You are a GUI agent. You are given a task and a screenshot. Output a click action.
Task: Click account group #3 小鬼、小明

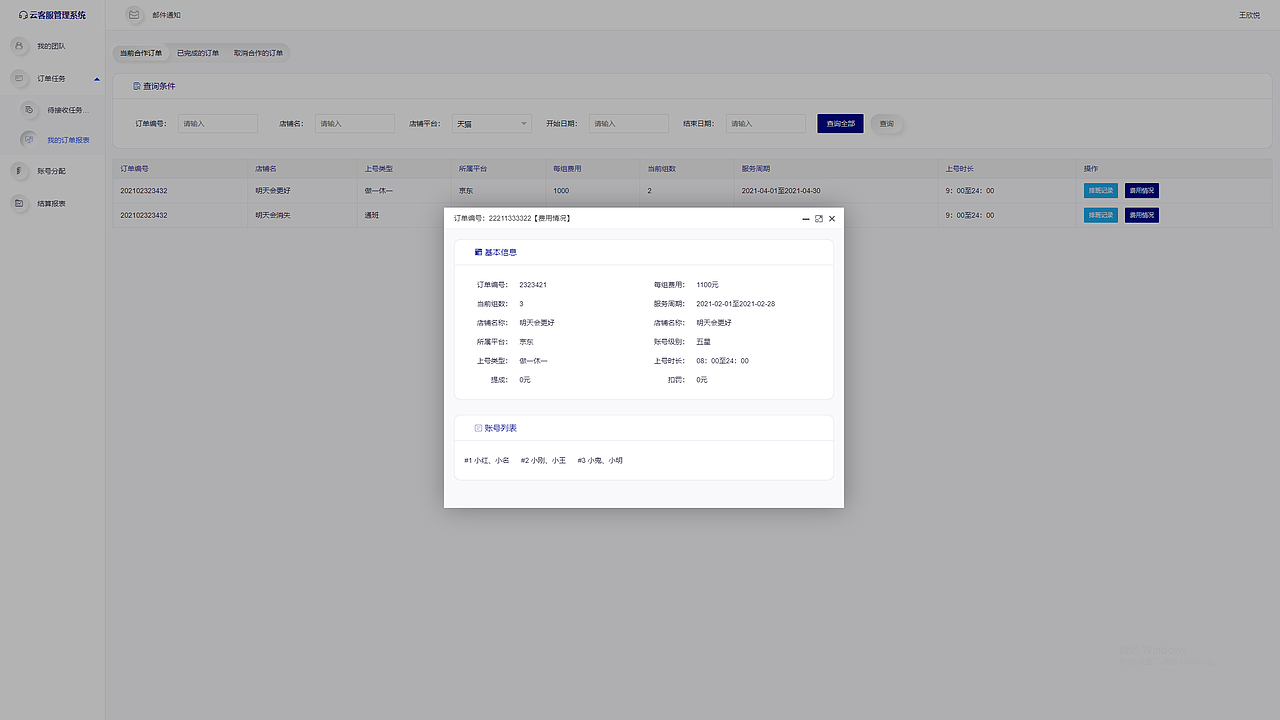pyautogui.click(x=600, y=461)
